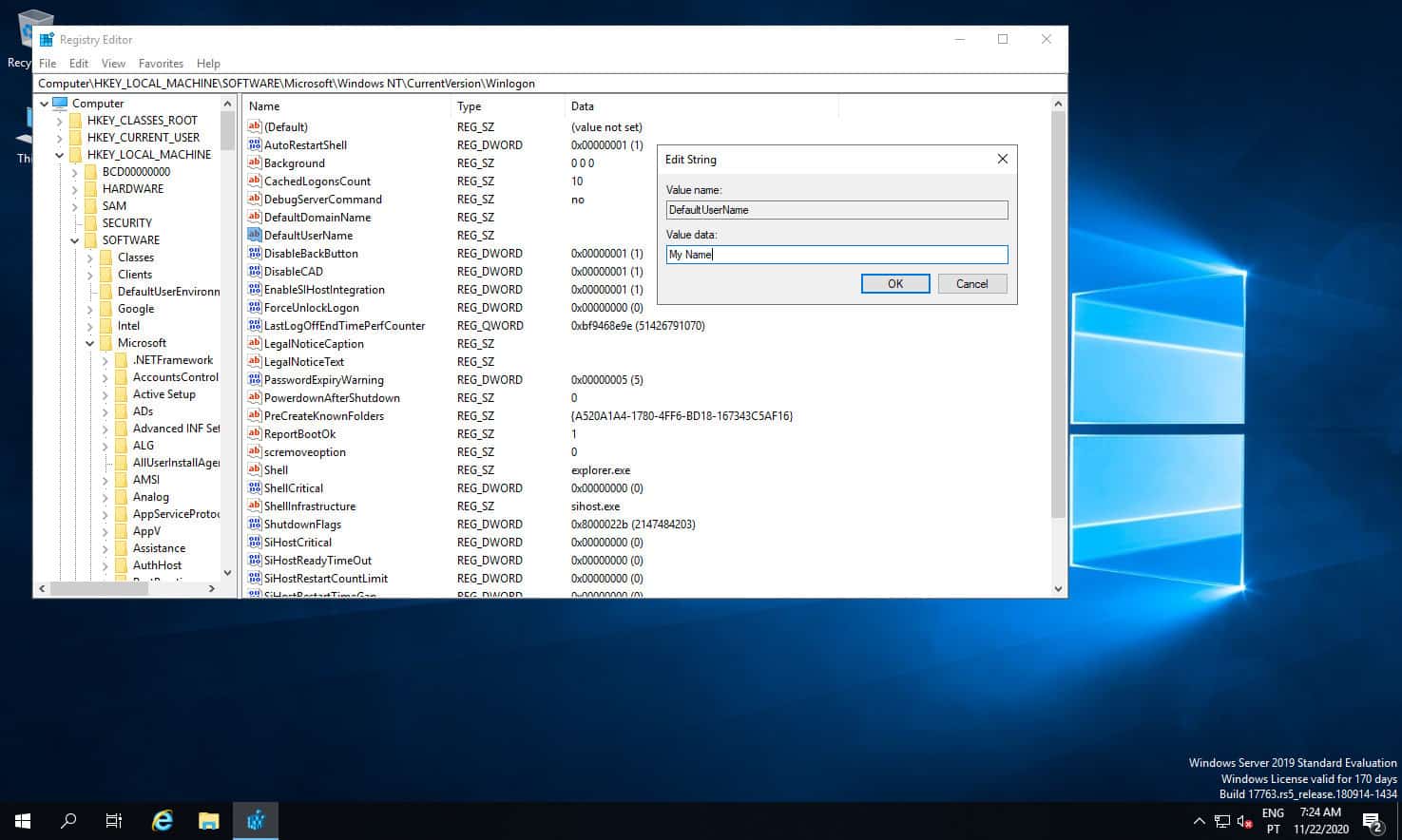The width and height of the screenshot is (1402, 840).
Task: Click the REG_DWORD icon beside AutoRestartShell
Action: pyautogui.click(x=254, y=144)
